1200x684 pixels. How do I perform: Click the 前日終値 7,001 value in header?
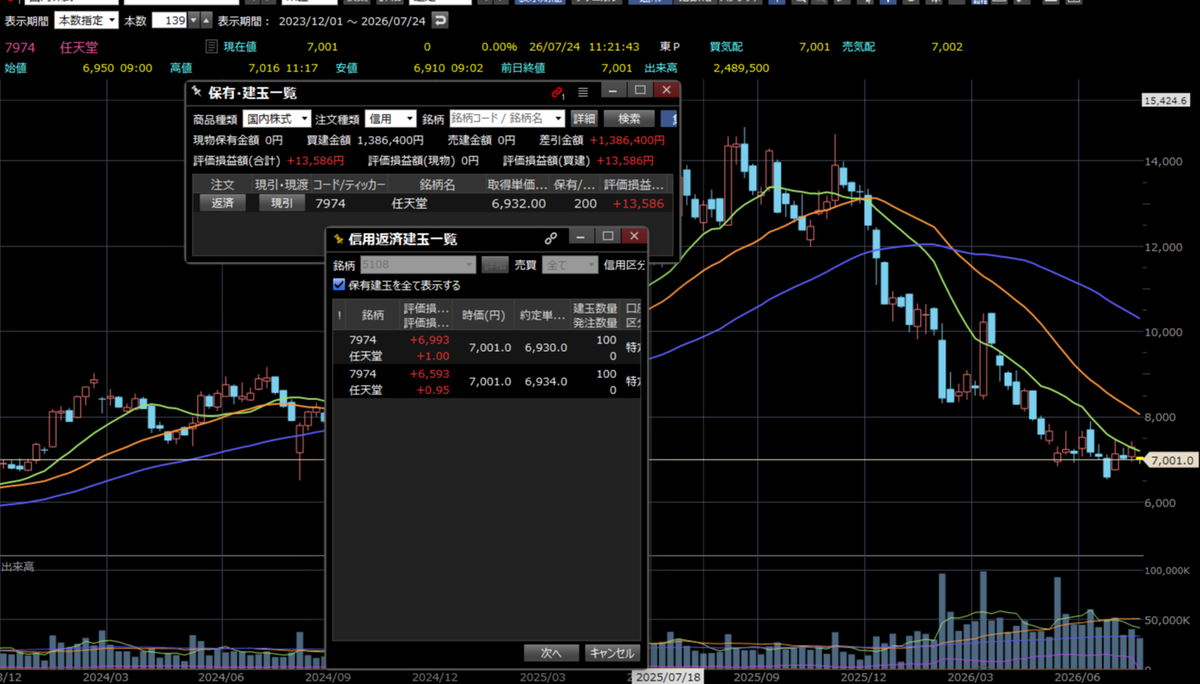pos(617,68)
